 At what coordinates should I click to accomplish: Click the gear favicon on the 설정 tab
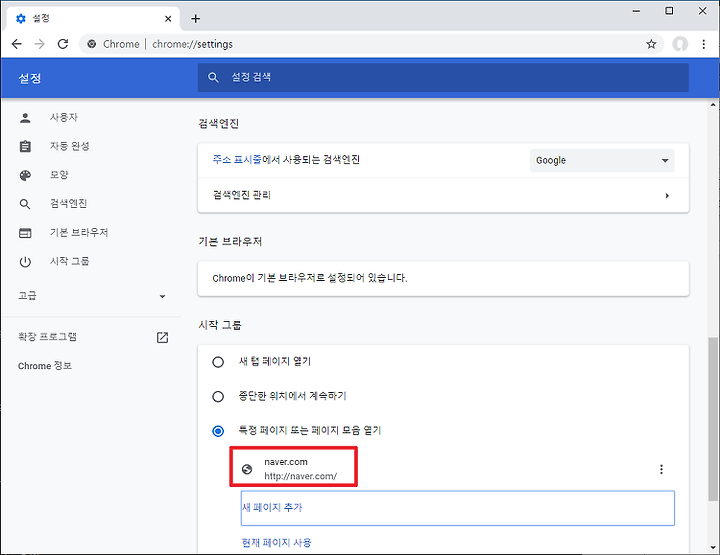[21, 18]
